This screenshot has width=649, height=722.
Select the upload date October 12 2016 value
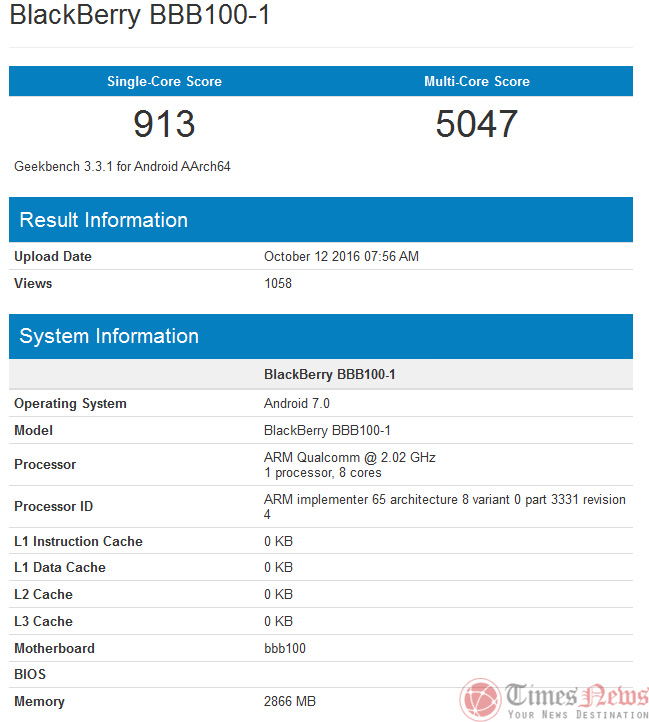click(341, 257)
